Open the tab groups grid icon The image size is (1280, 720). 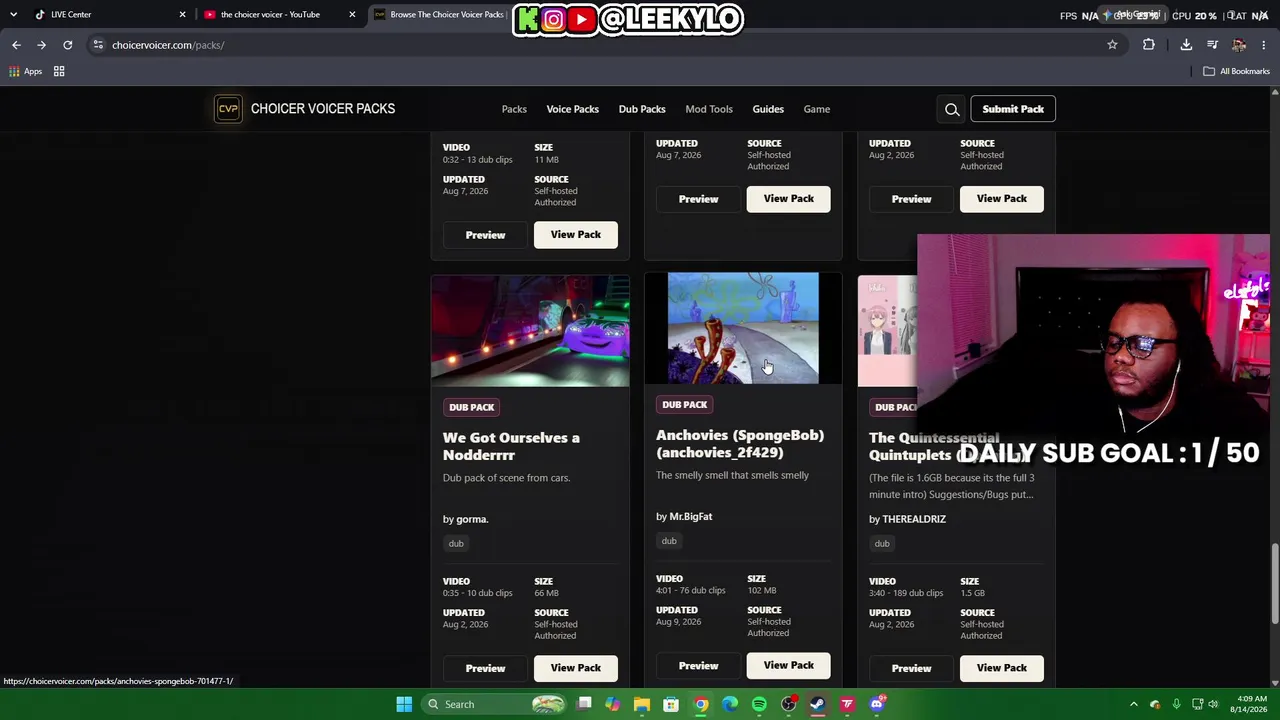click(x=59, y=71)
